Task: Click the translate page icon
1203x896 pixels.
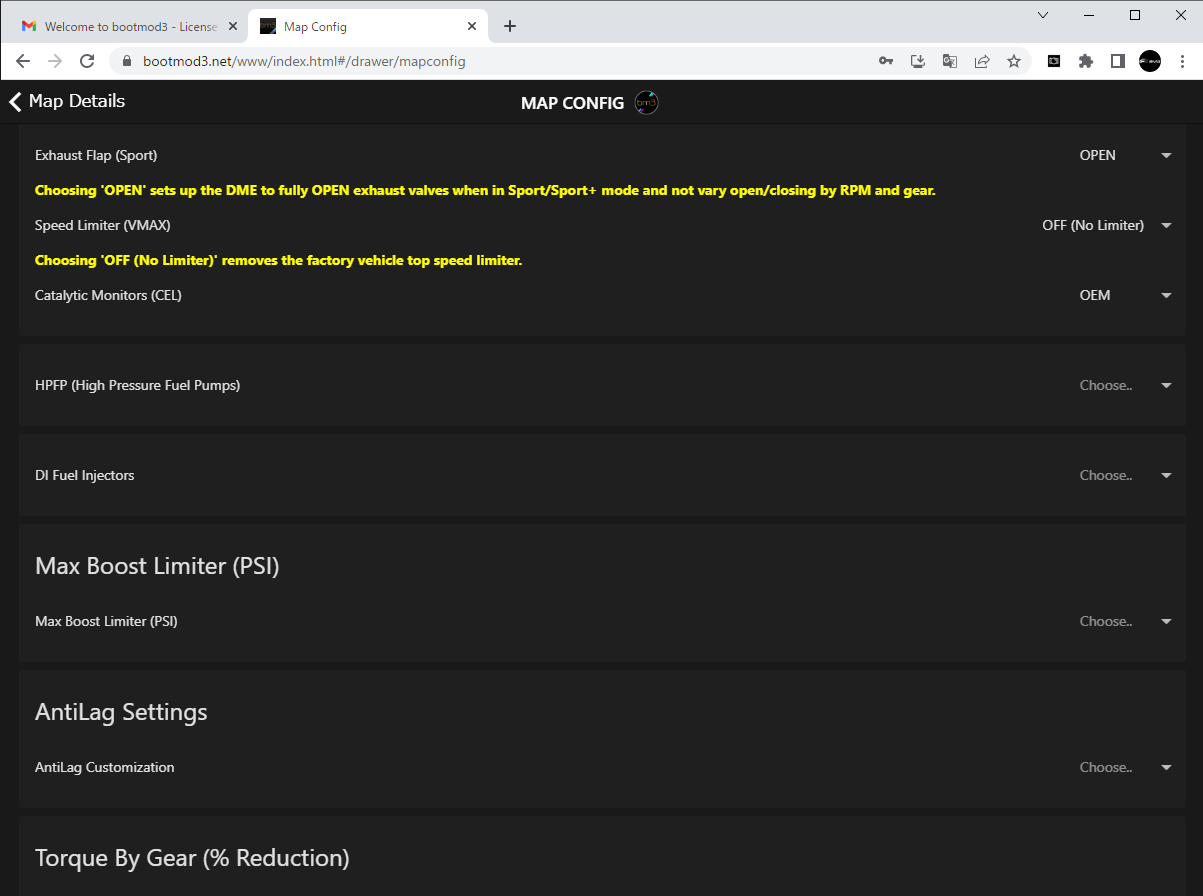Action: coord(950,61)
